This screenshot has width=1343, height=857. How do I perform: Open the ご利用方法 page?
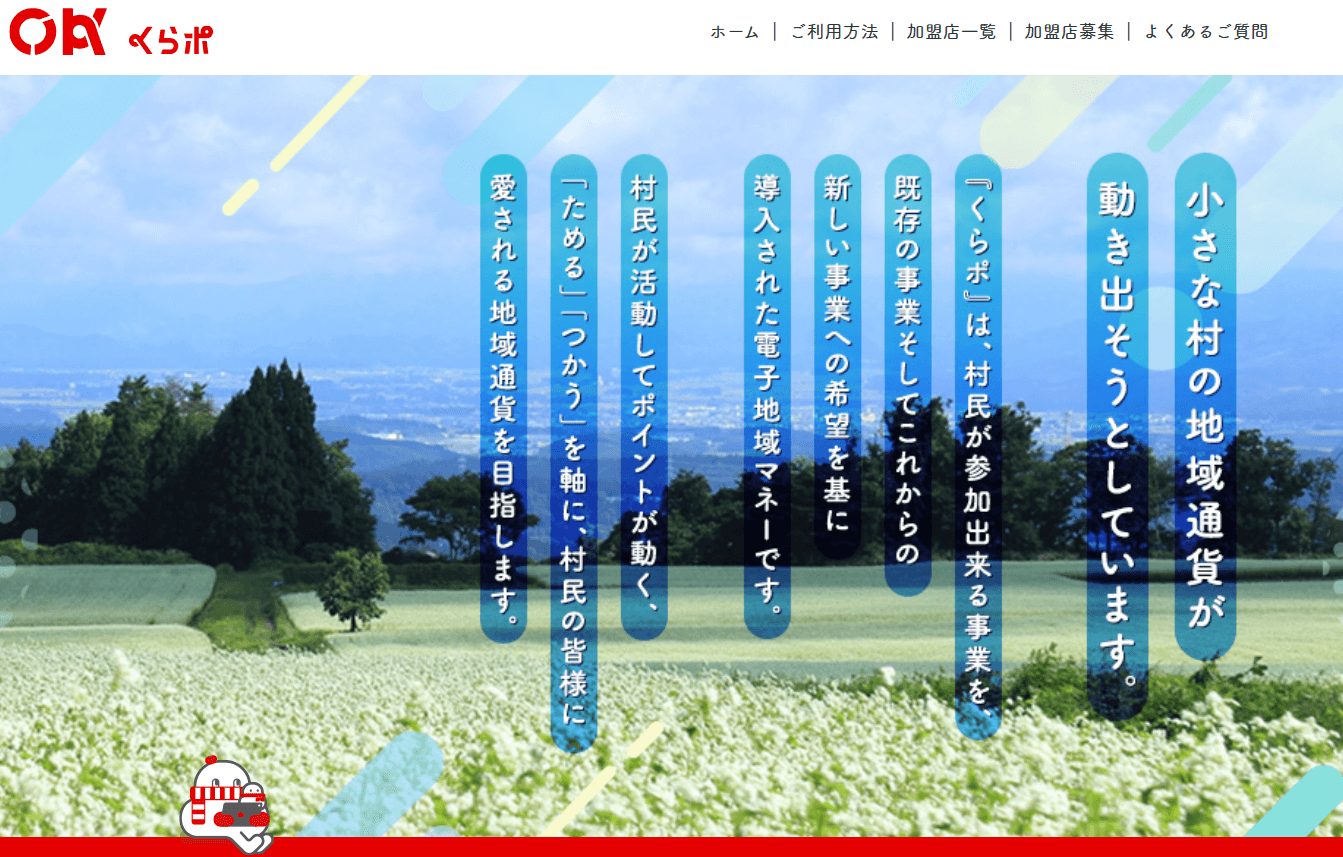(x=833, y=32)
